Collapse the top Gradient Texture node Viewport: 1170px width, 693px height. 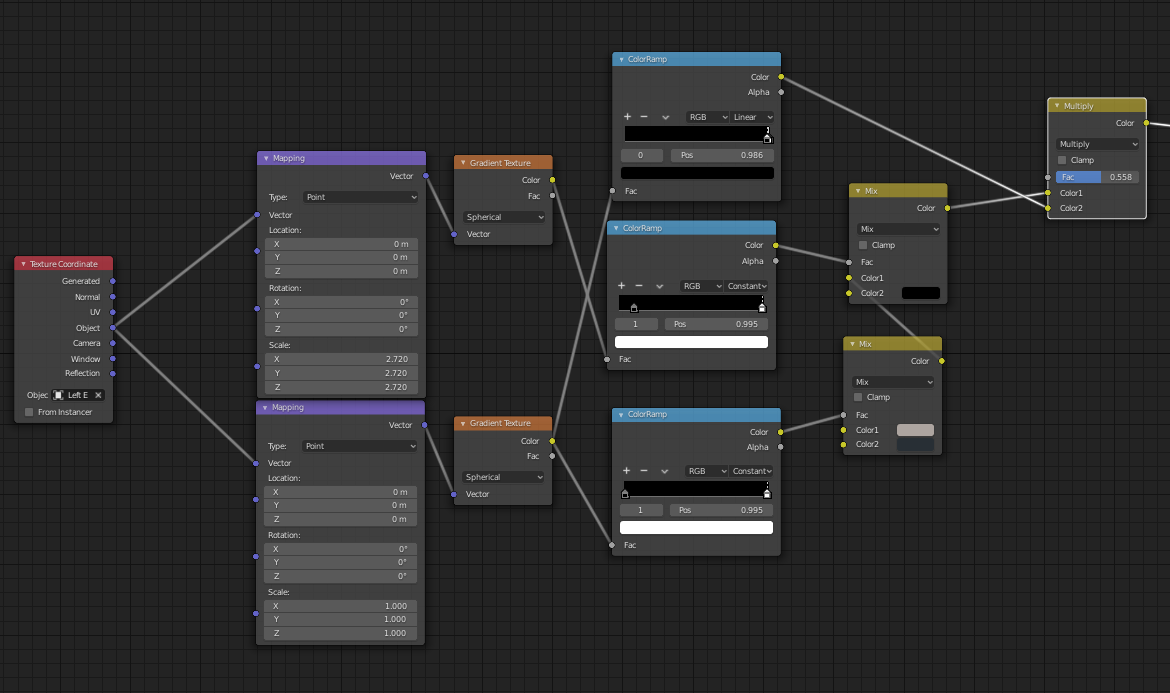[x=463, y=163]
